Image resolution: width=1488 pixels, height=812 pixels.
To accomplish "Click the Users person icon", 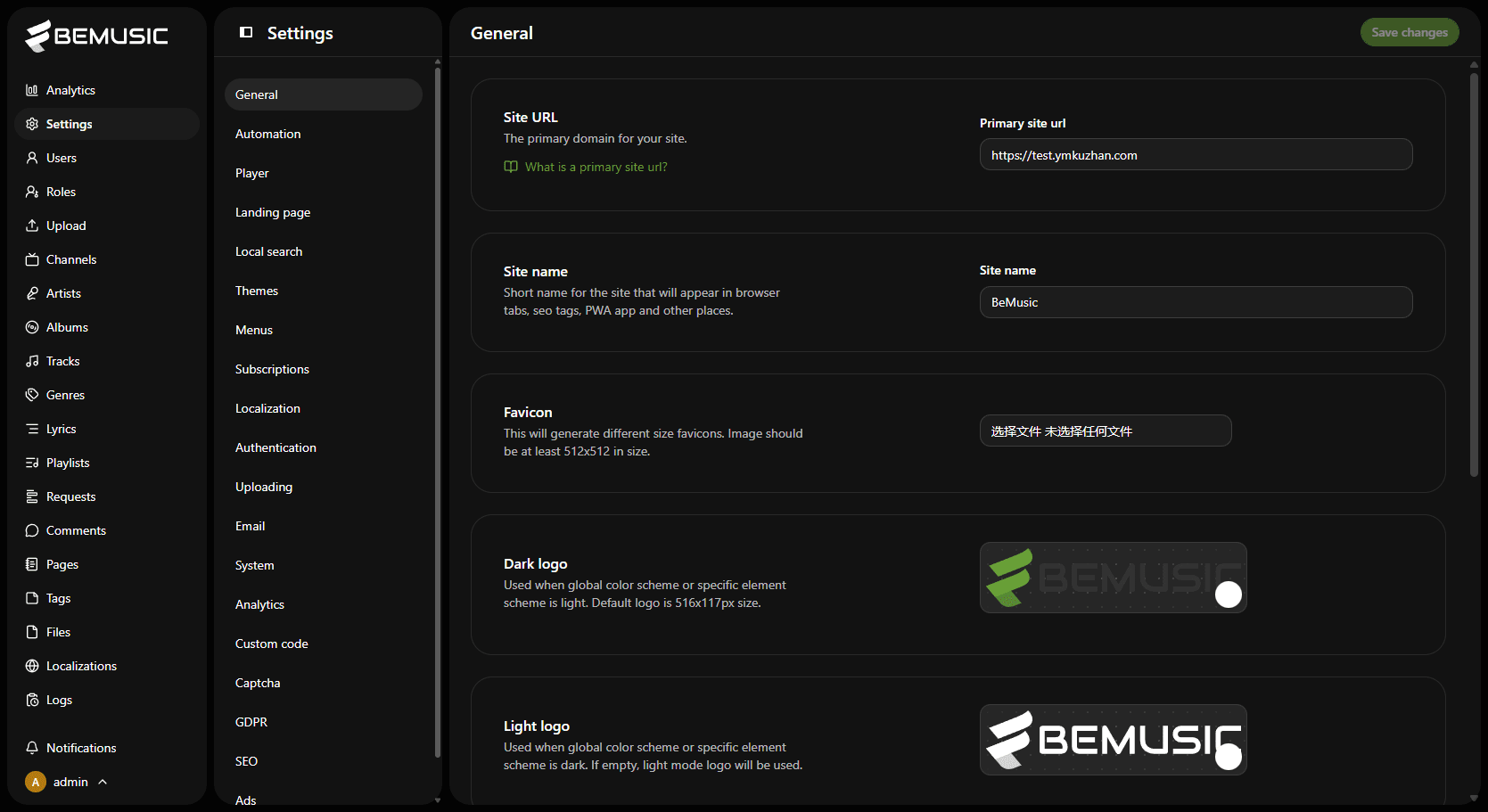I will 32,158.
